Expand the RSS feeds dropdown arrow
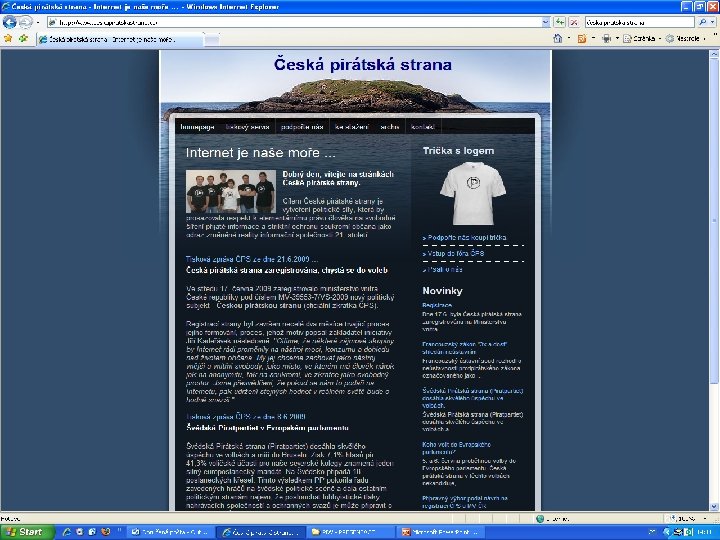 [x=593, y=39]
